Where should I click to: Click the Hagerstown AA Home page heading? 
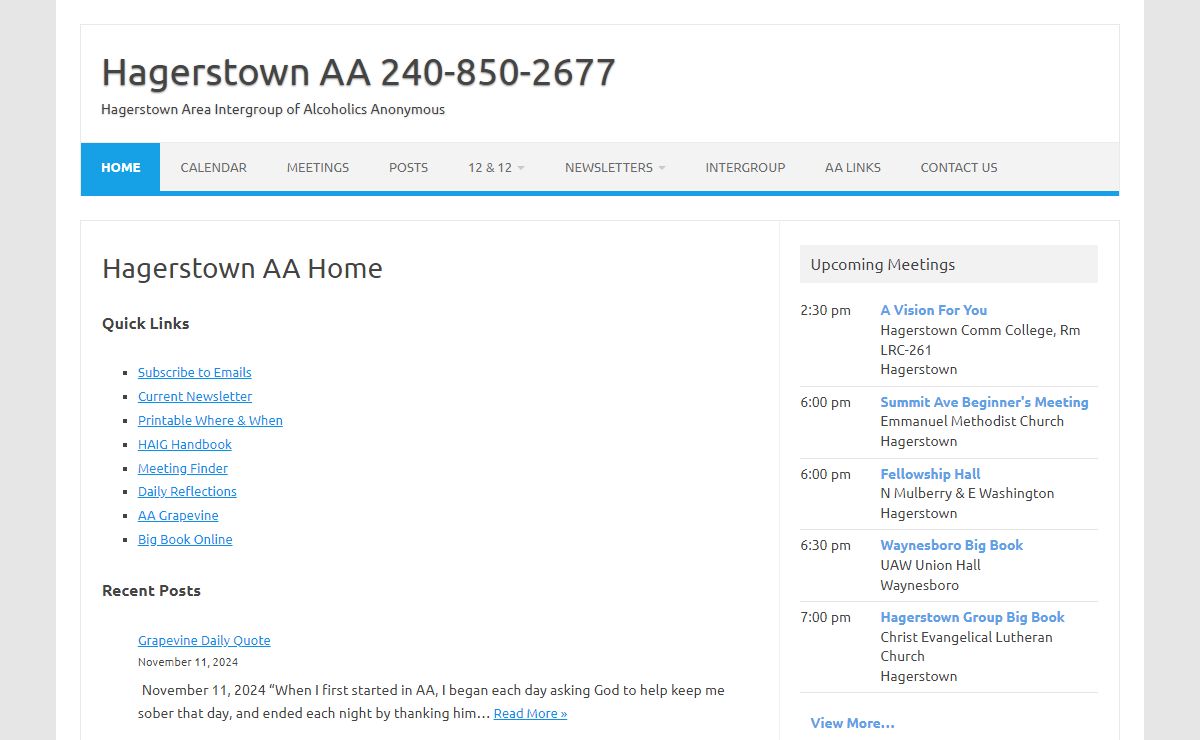pos(242,268)
